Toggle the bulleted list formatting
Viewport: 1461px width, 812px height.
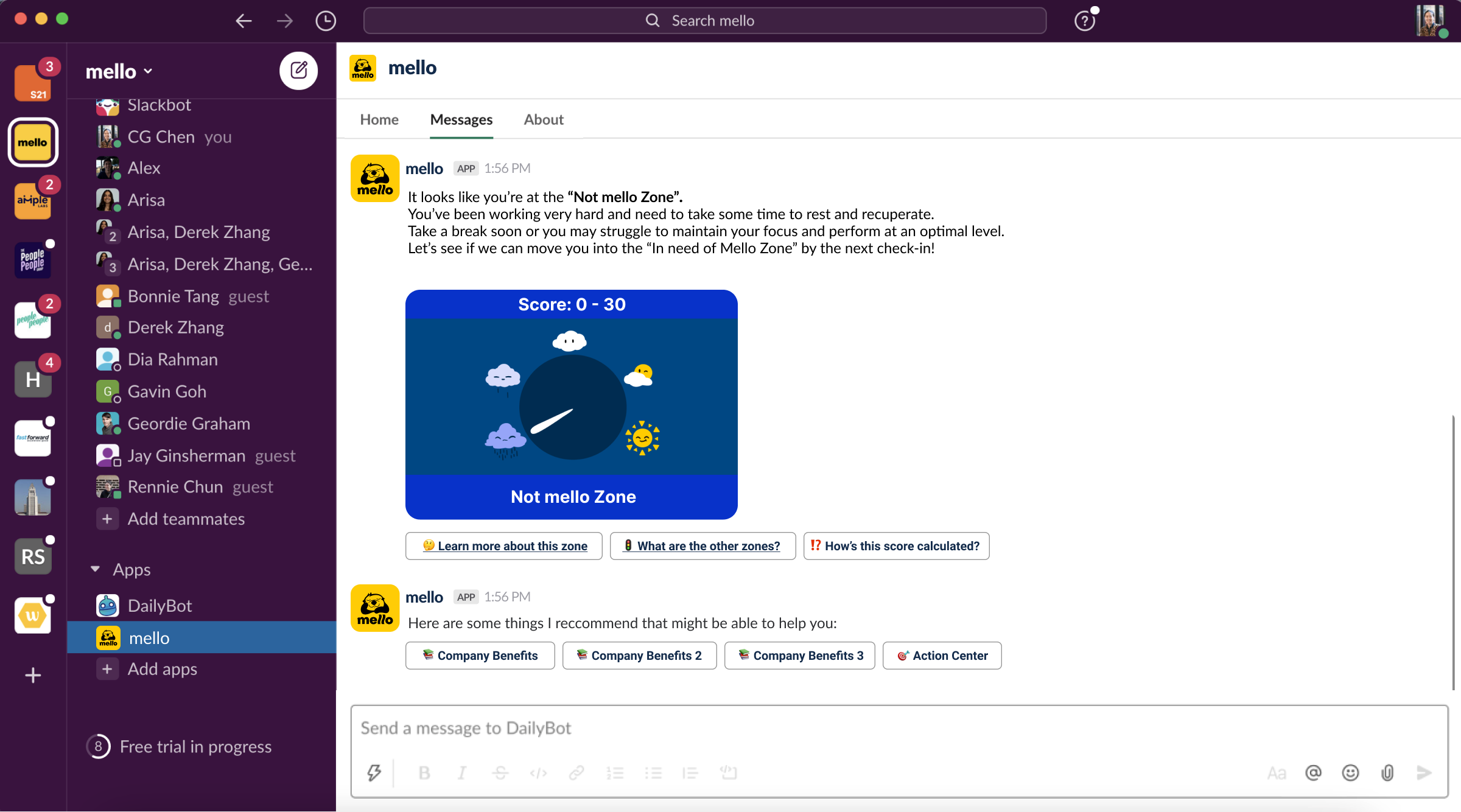[653, 772]
